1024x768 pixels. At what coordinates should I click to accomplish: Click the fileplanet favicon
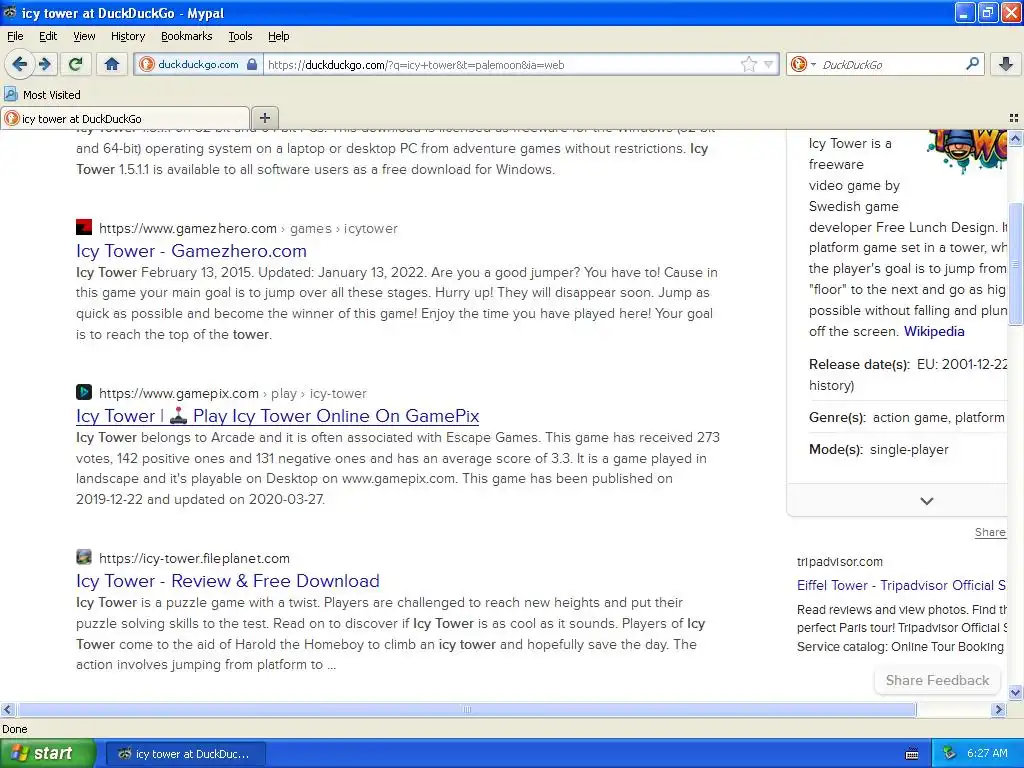[x=84, y=557]
